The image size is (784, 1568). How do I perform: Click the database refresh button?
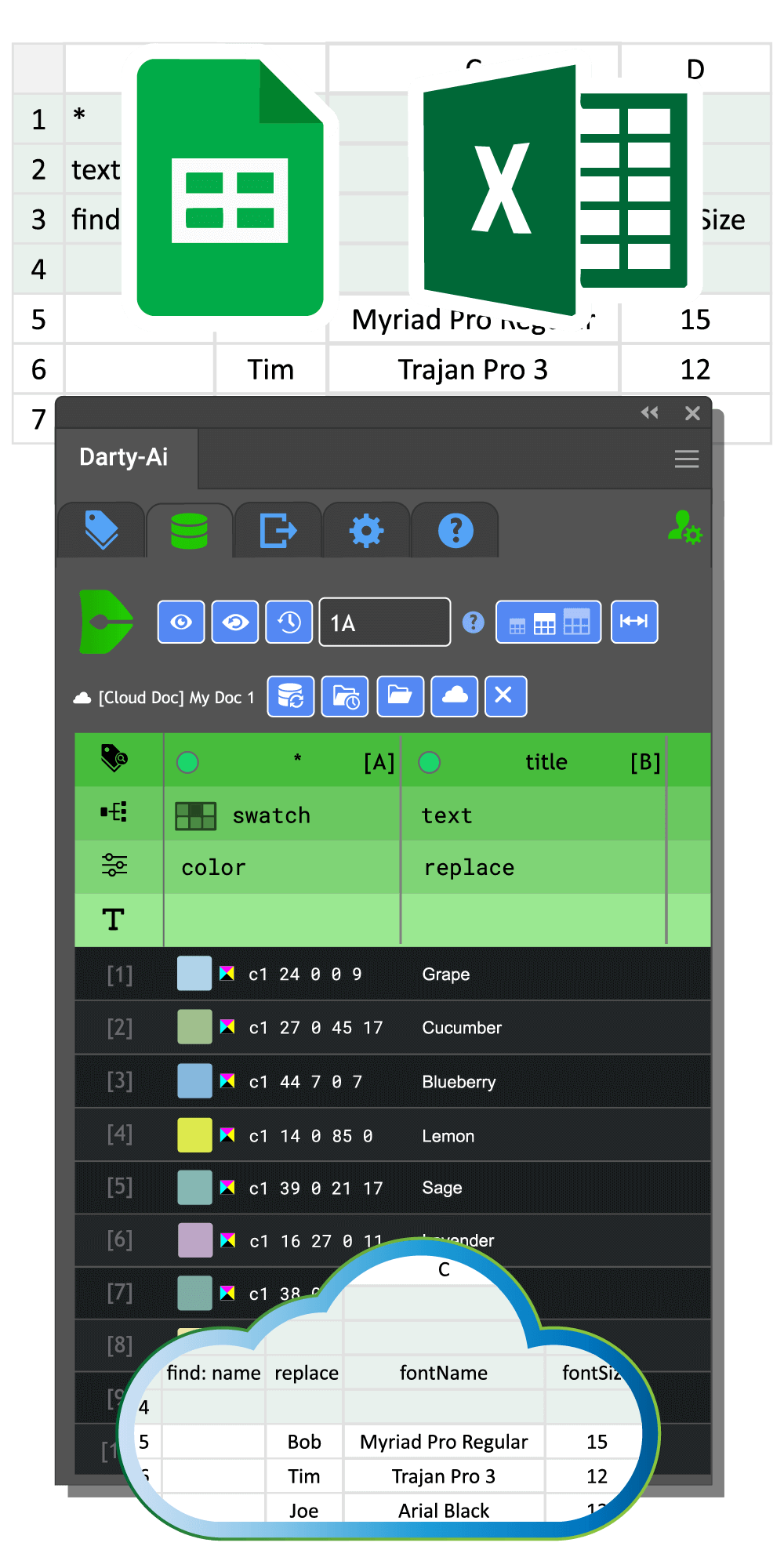coord(291,696)
